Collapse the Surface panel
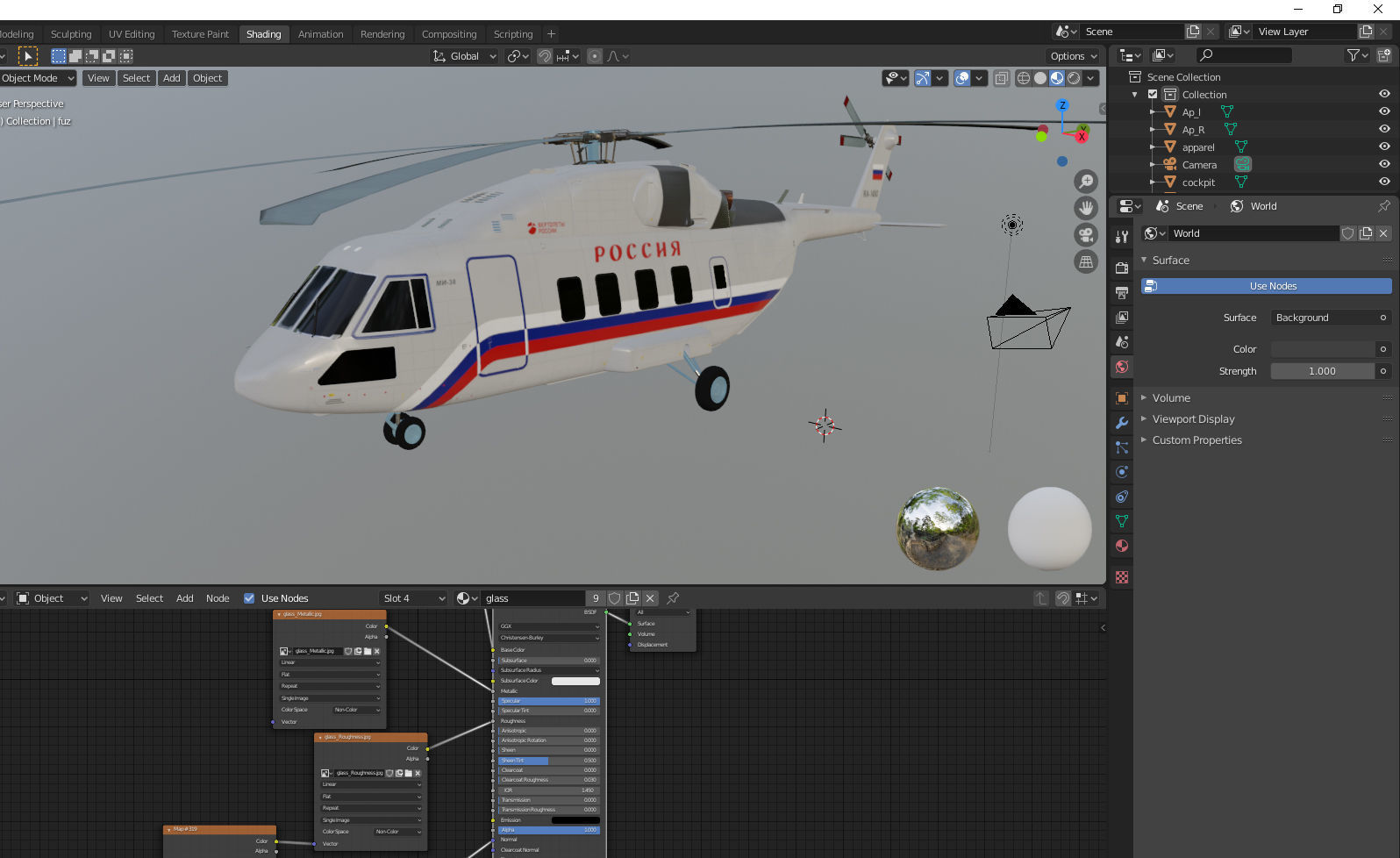 point(1144,261)
